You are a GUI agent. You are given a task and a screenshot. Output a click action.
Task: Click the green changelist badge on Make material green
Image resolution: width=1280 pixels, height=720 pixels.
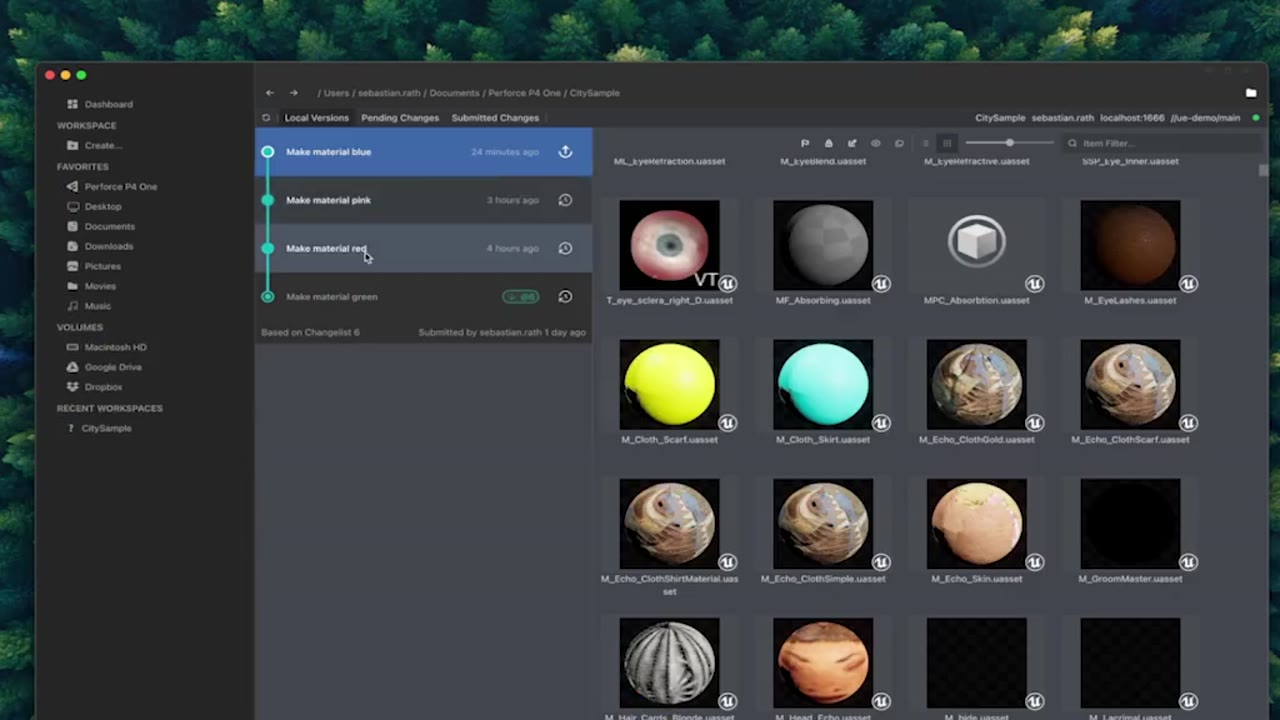click(x=520, y=296)
